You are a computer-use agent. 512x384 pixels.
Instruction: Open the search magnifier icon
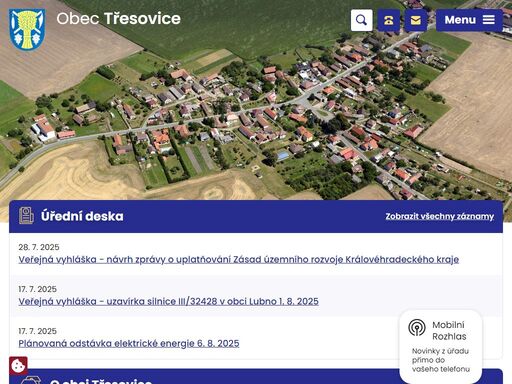click(x=362, y=20)
